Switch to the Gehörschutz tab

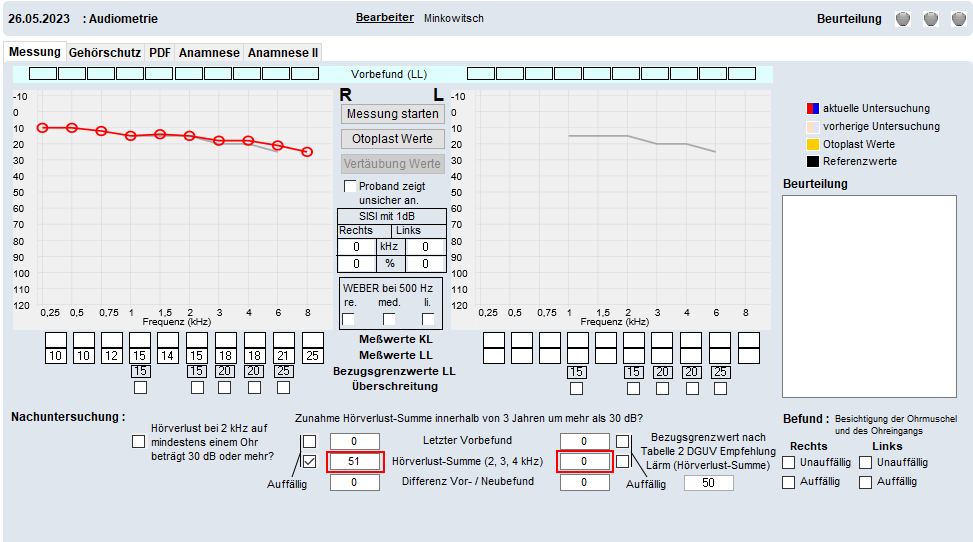[x=106, y=52]
